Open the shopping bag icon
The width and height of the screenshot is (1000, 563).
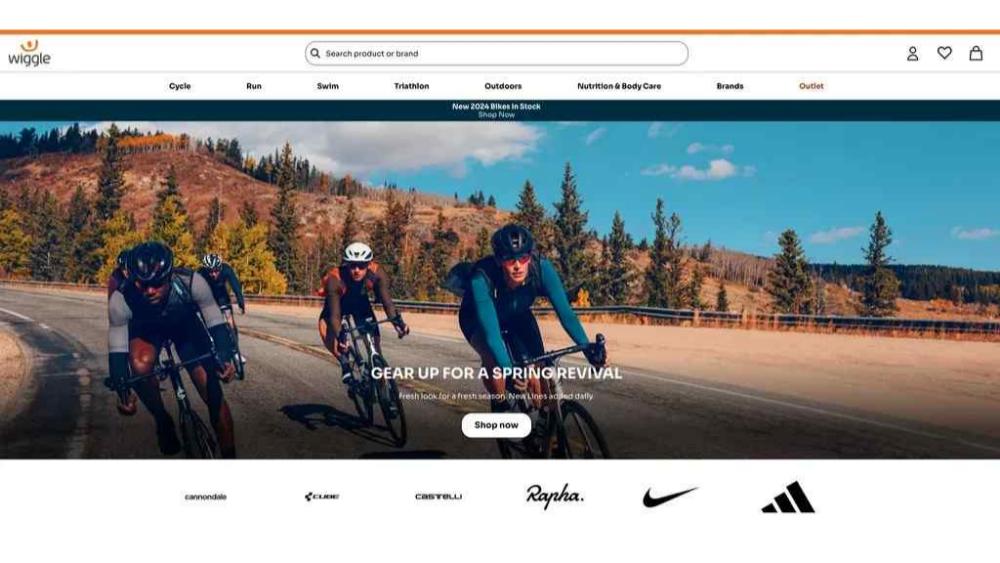tap(976, 53)
